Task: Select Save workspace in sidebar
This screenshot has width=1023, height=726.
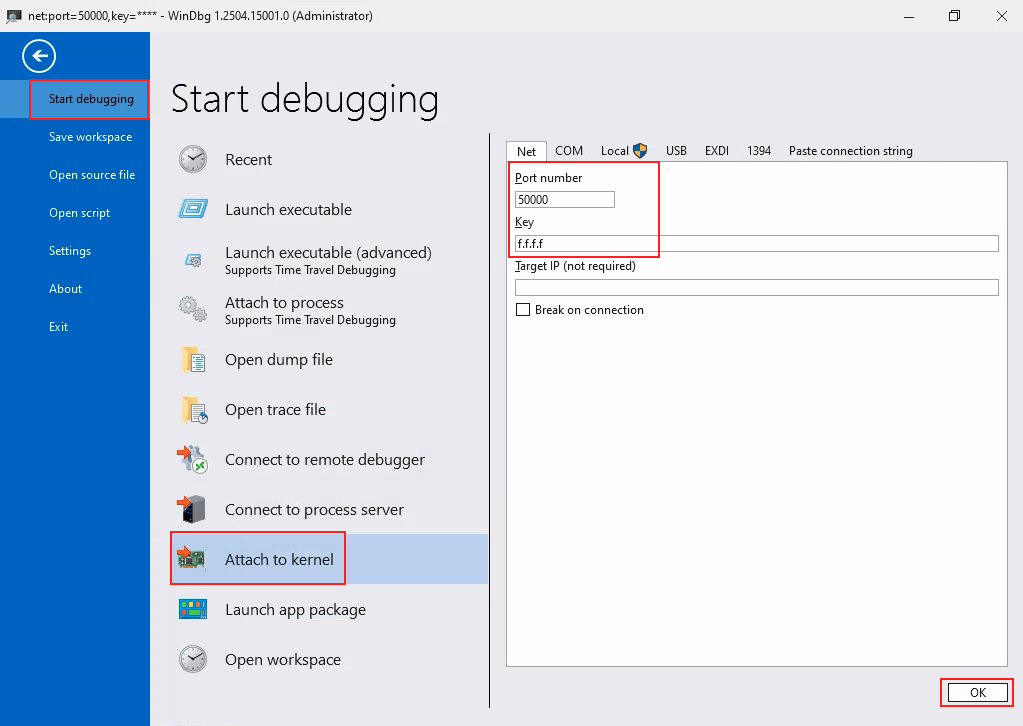Action: [90, 137]
